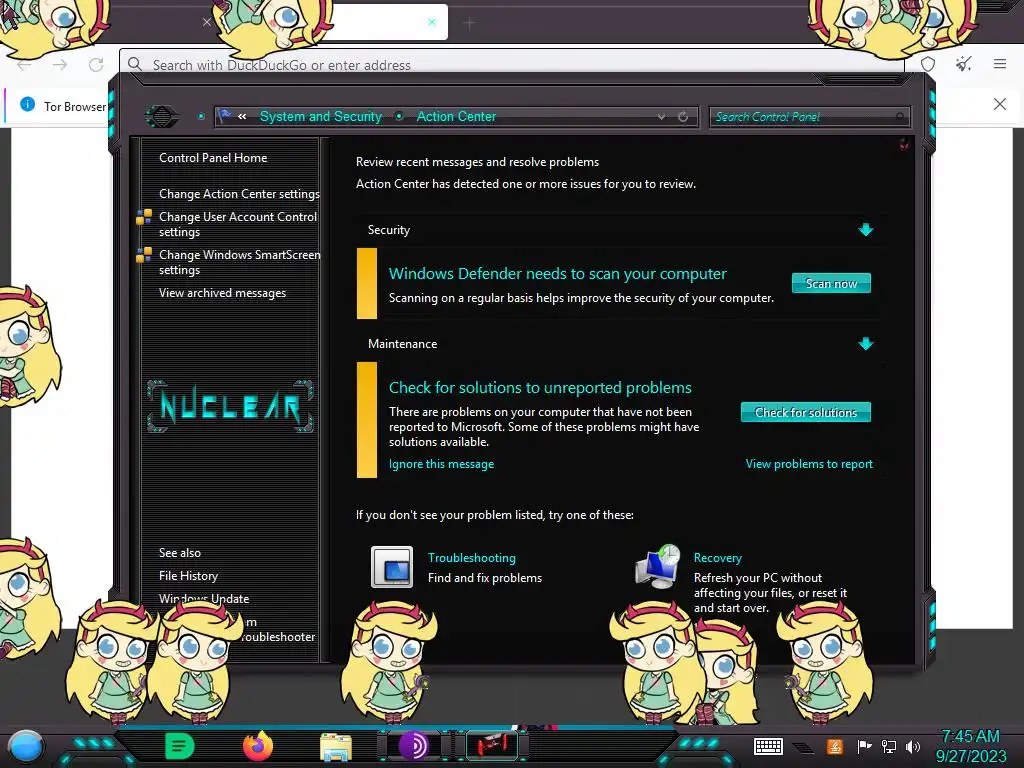The height and width of the screenshot is (768, 1024).
Task: Collapse the Maintenance section arrow
Action: (x=865, y=344)
